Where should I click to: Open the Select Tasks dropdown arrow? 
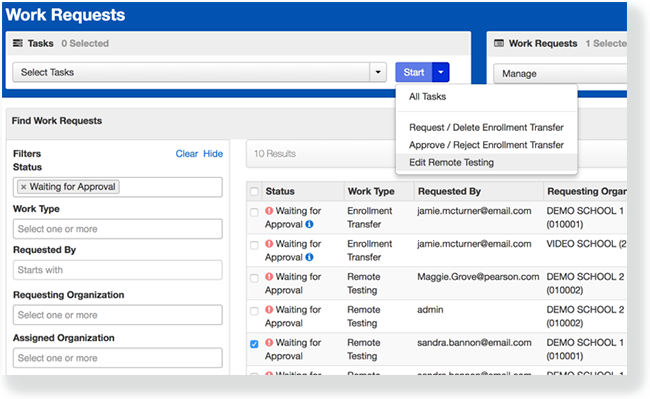[x=378, y=72]
